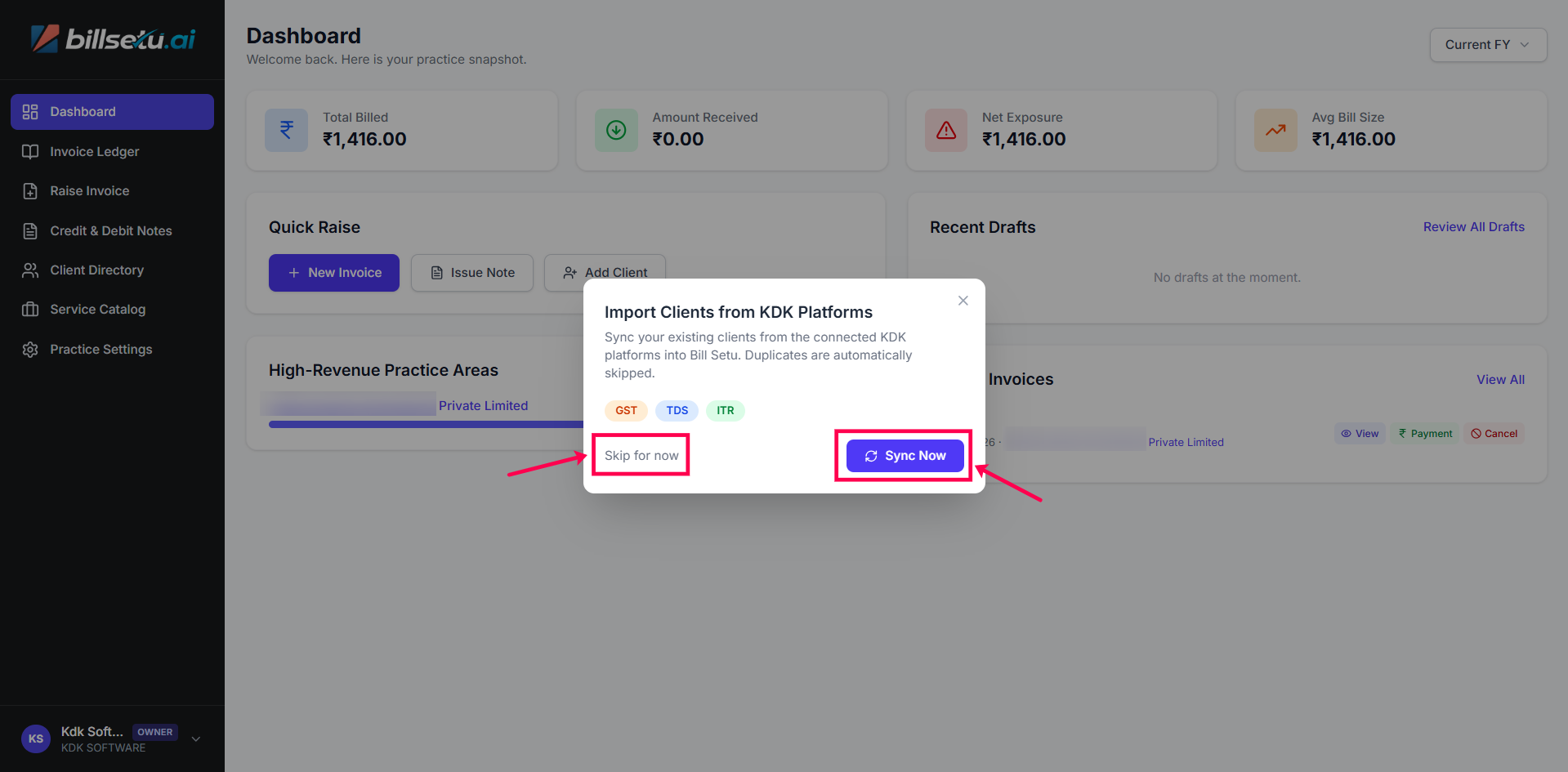Click the Total Billed rupee icon
The image size is (1568, 772).
coord(286,130)
